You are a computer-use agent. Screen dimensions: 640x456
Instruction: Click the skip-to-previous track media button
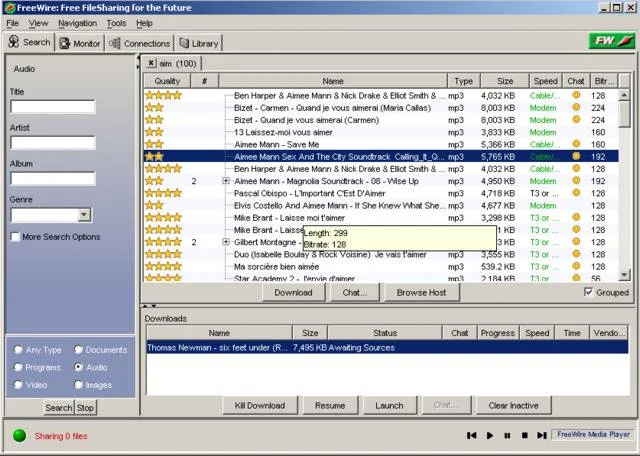(471, 436)
